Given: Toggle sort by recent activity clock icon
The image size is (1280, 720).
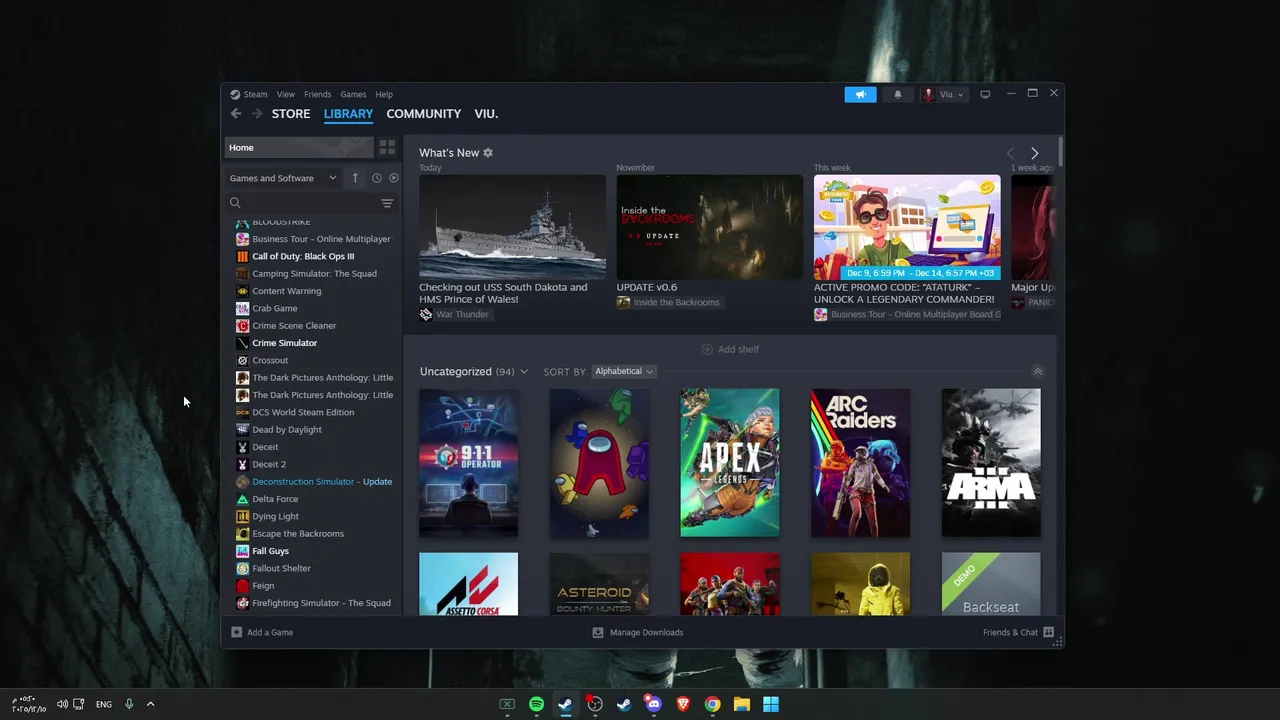Looking at the screenshot, I should pos(377,178).
